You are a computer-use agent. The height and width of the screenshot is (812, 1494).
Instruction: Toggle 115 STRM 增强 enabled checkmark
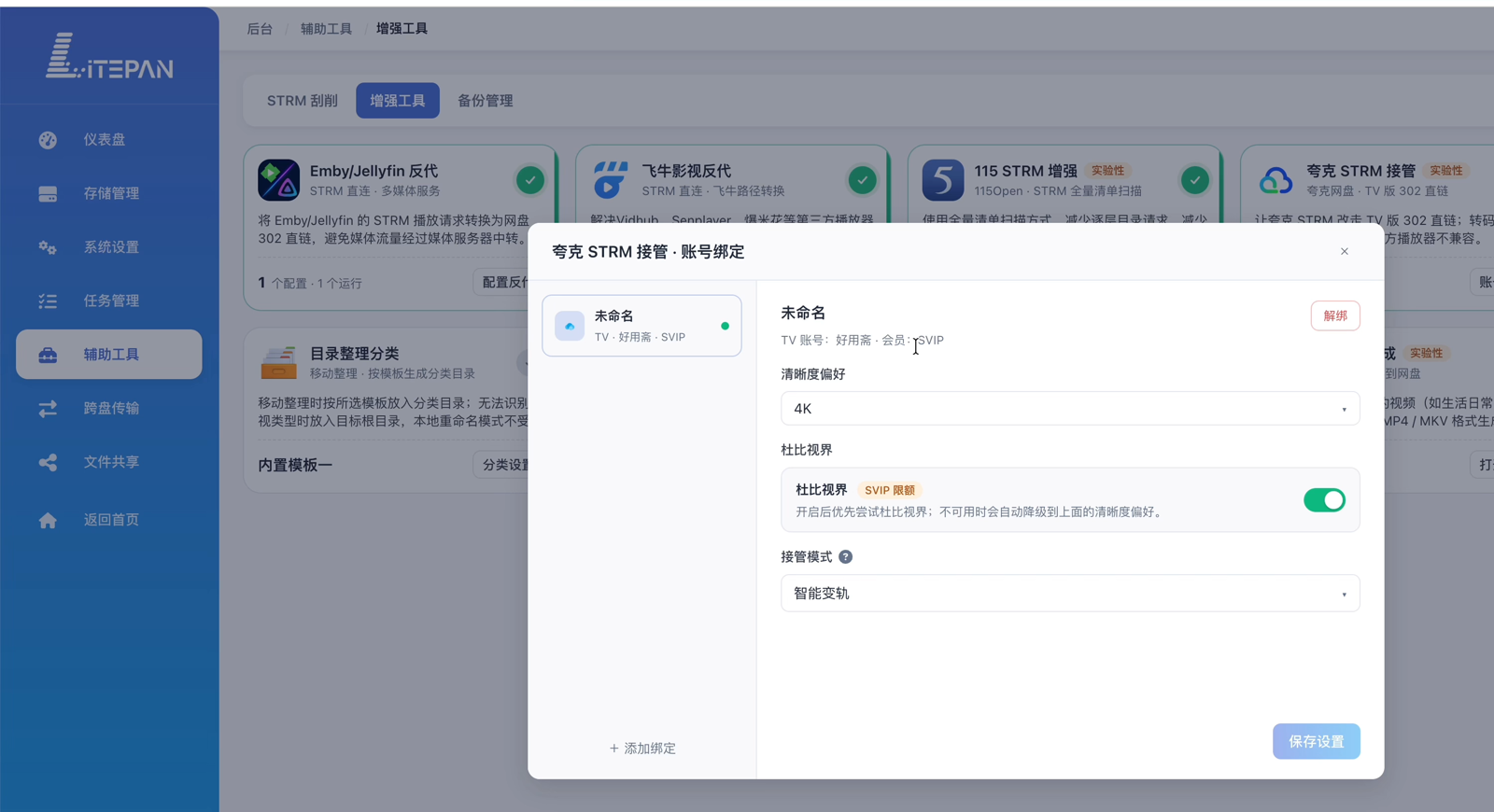click(1195, 179)
